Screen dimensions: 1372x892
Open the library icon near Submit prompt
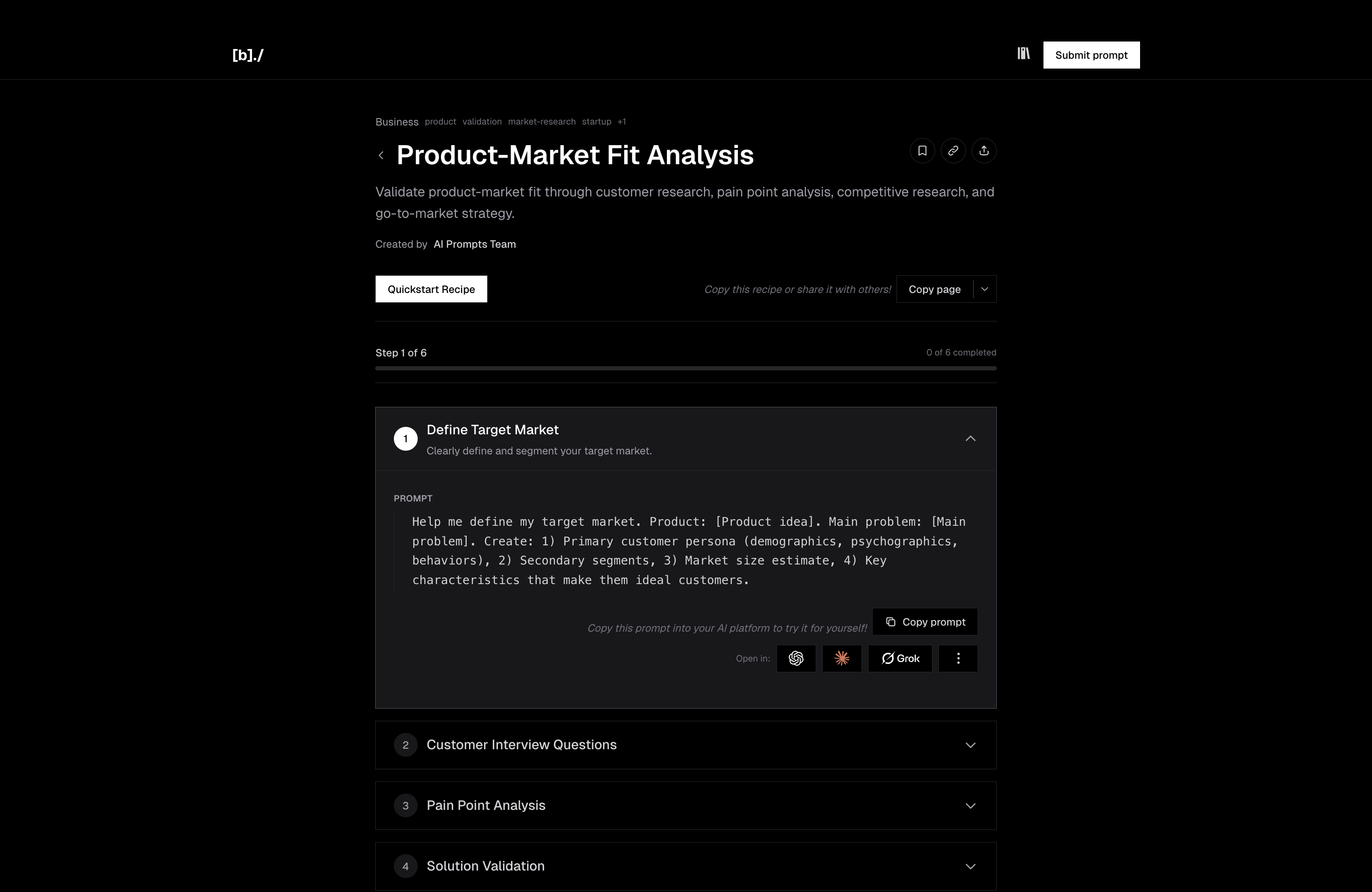[x=1023, y=54]
